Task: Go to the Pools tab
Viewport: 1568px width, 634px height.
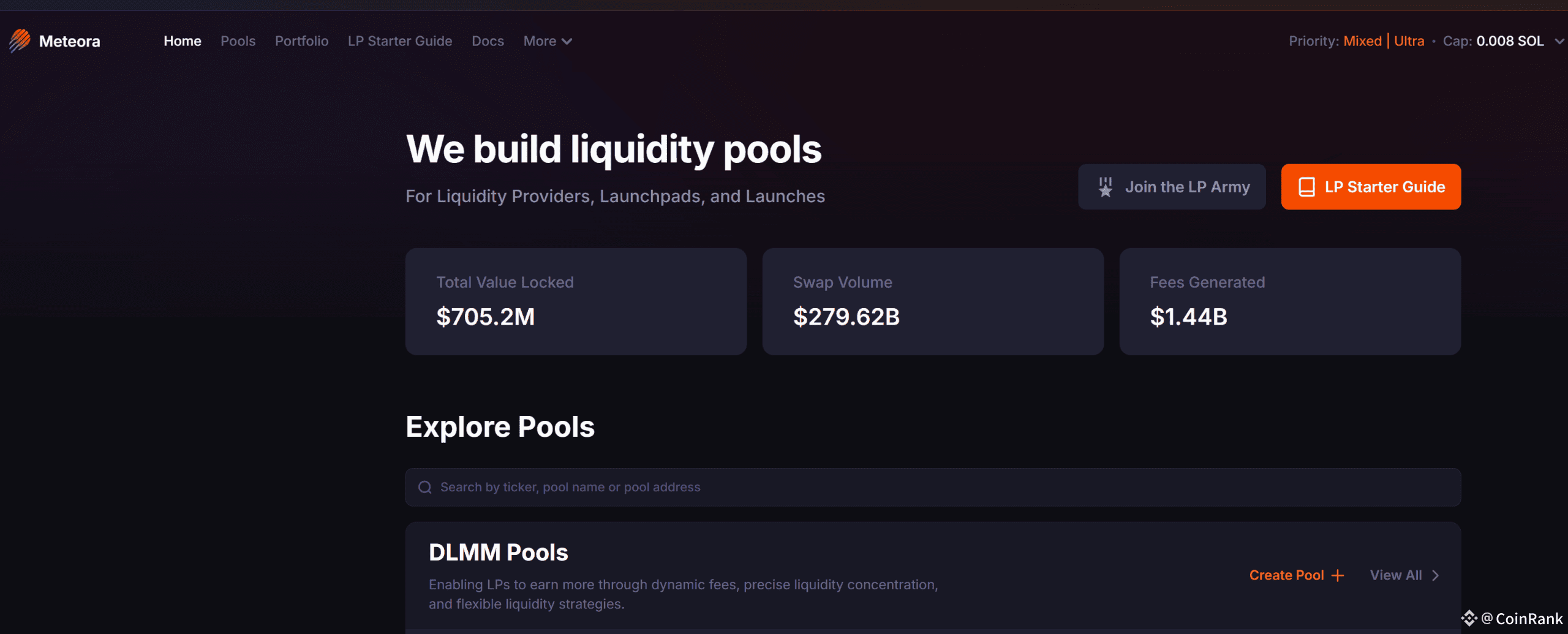Action: point(238,41)
